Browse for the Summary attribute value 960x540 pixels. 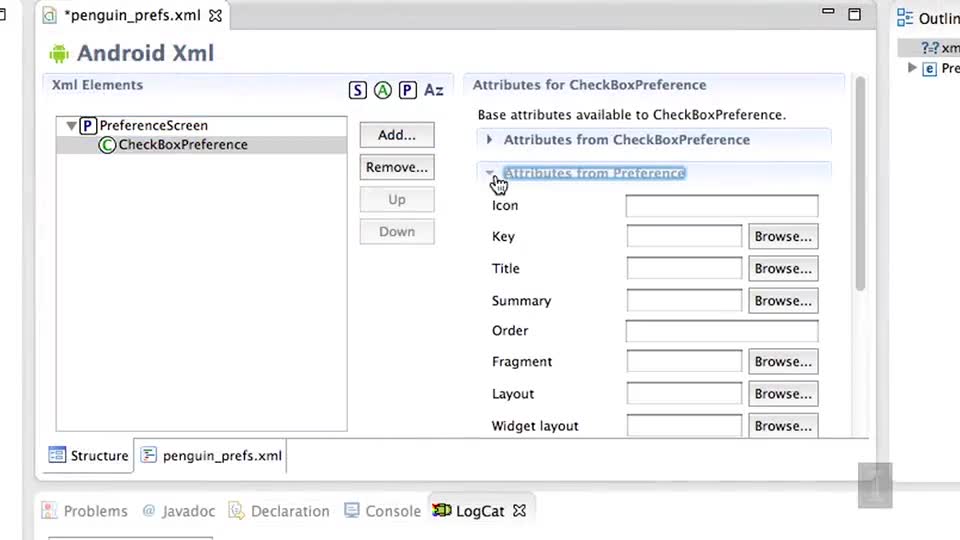pyautogui.click(x=783, y=301)
